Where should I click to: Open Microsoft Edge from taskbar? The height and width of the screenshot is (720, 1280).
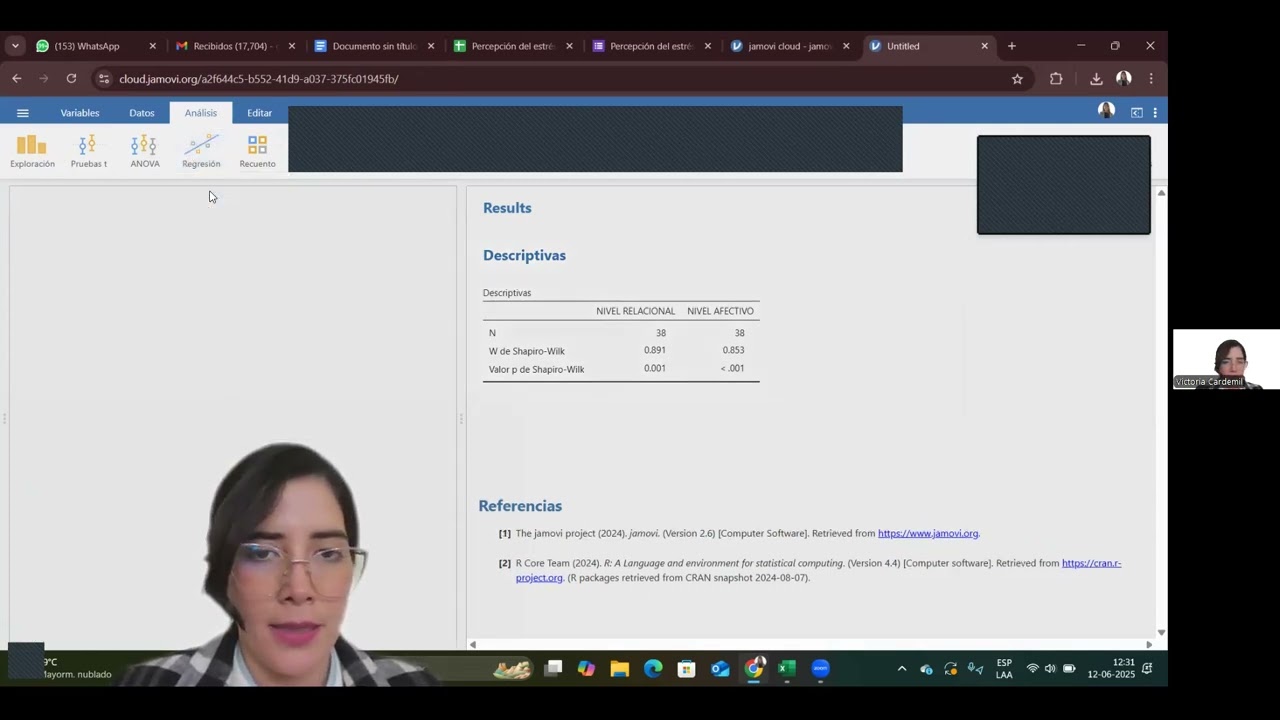coord(653,668)
